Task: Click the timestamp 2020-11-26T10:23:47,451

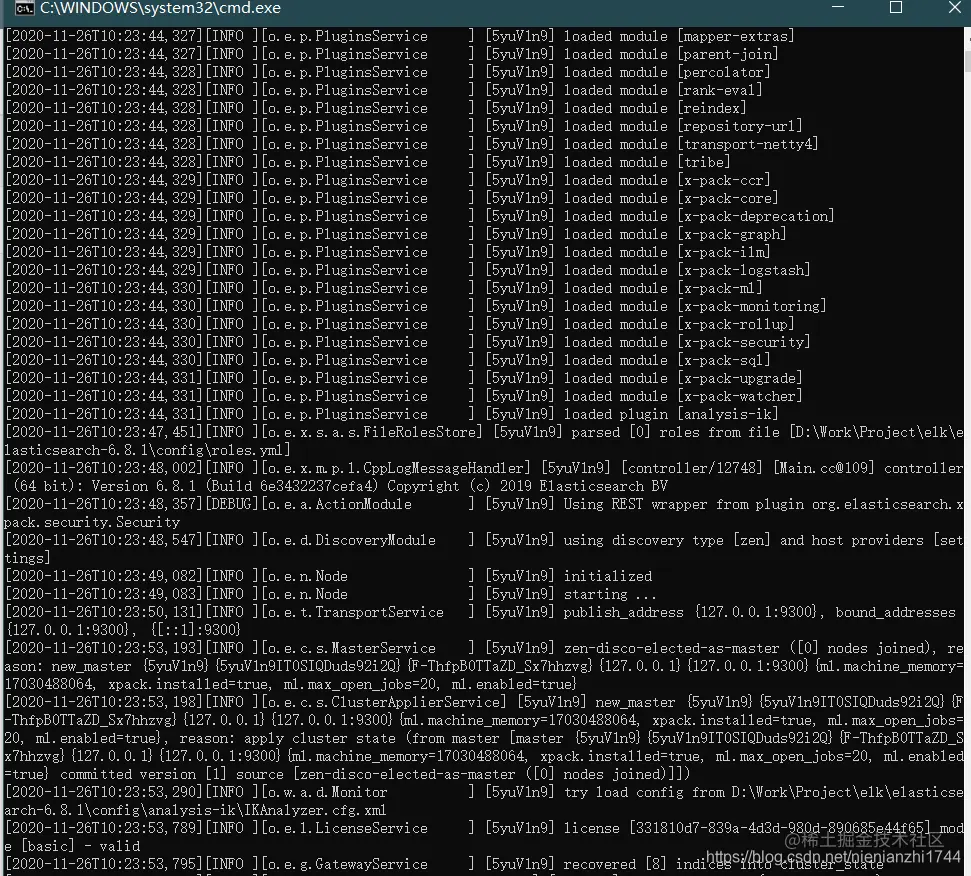Action: (104, 432)
